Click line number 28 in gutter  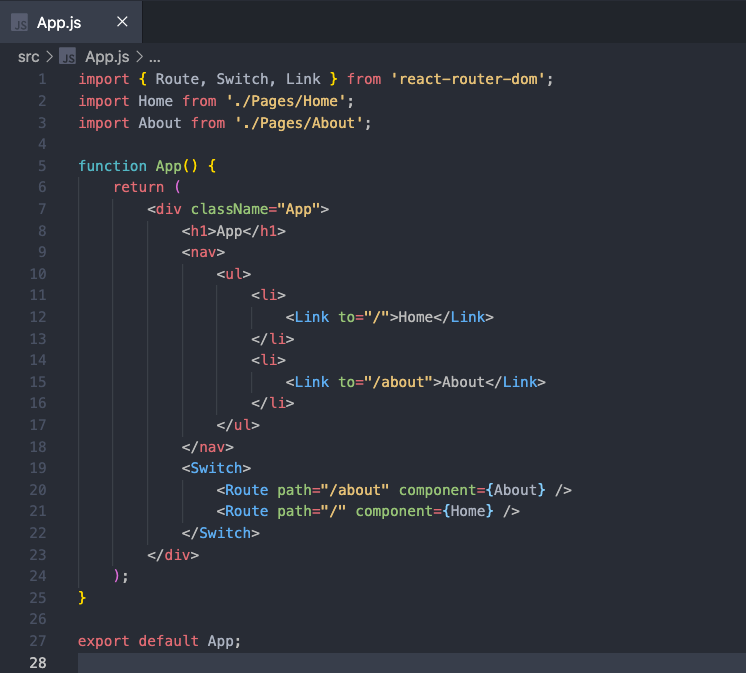pos(38,663)
